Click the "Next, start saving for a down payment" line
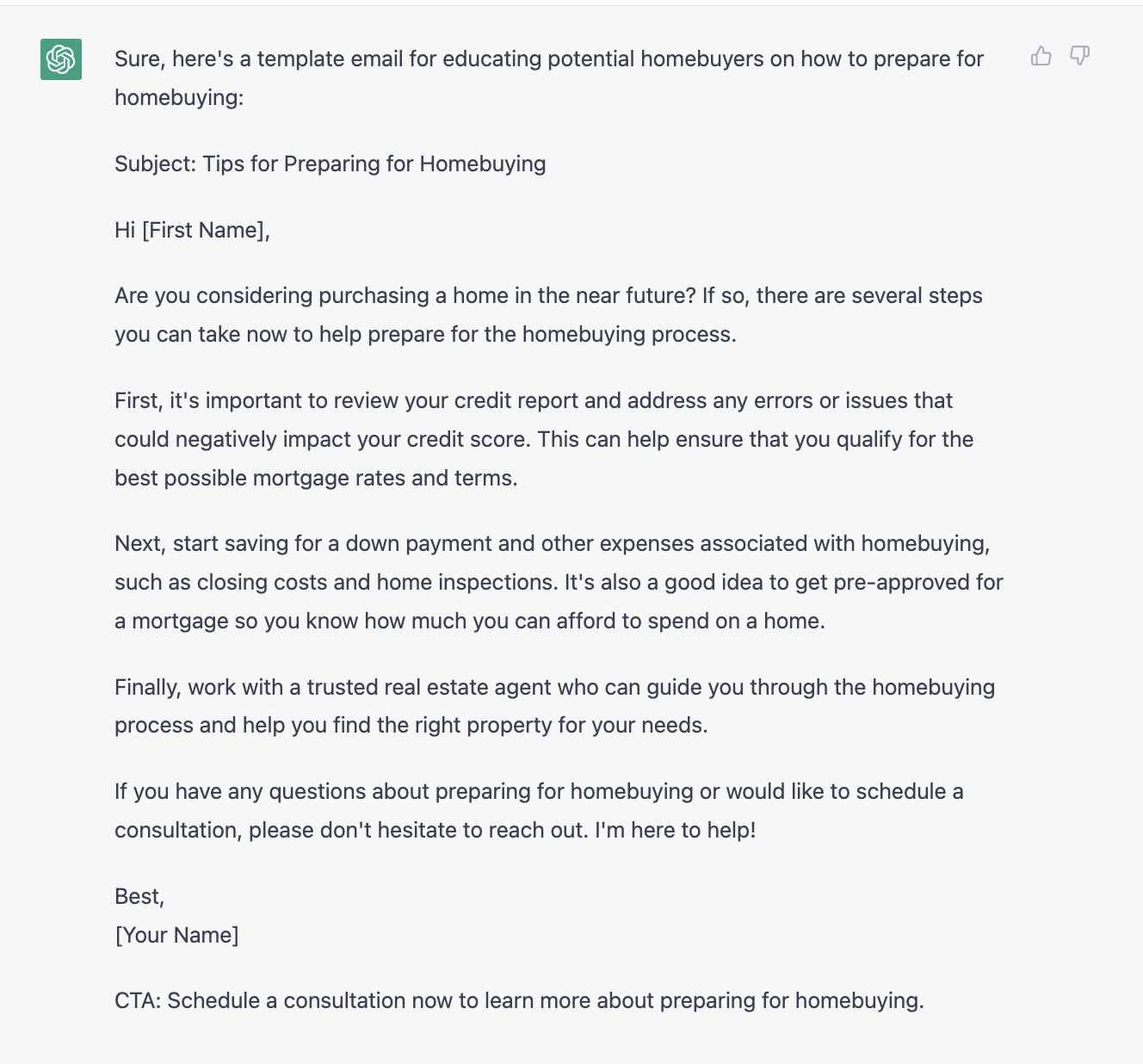The width and height of the screenshot is (1143, 1064). pos(553,543)
